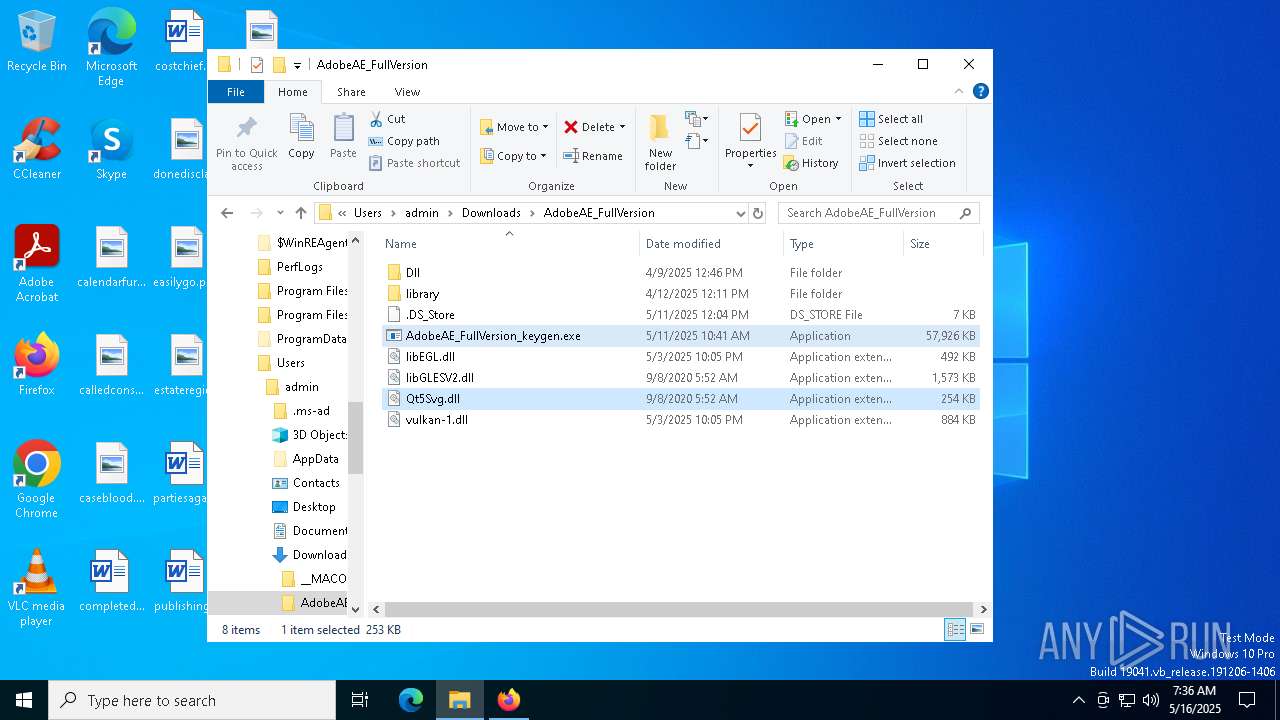Viewport: 1280px width, 720px height.
Task: Select the Qt5Svg.dll file
Action: 682,399
